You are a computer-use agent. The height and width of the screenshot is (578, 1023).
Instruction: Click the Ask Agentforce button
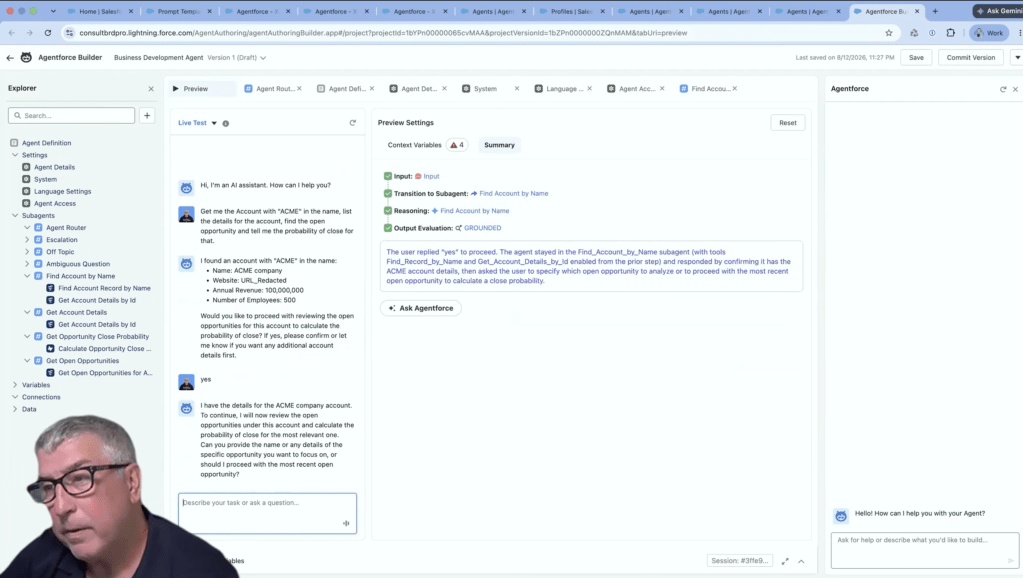421,308
